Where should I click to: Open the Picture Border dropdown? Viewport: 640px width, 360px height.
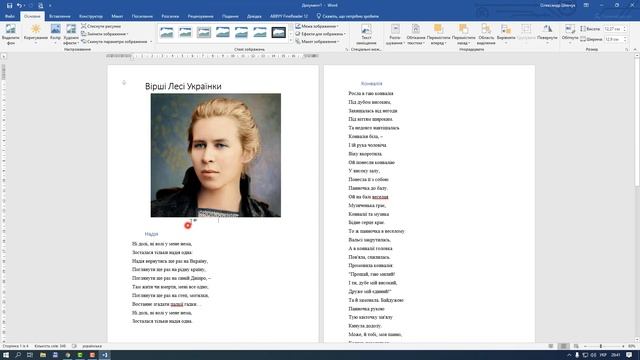tap(318, 26)
